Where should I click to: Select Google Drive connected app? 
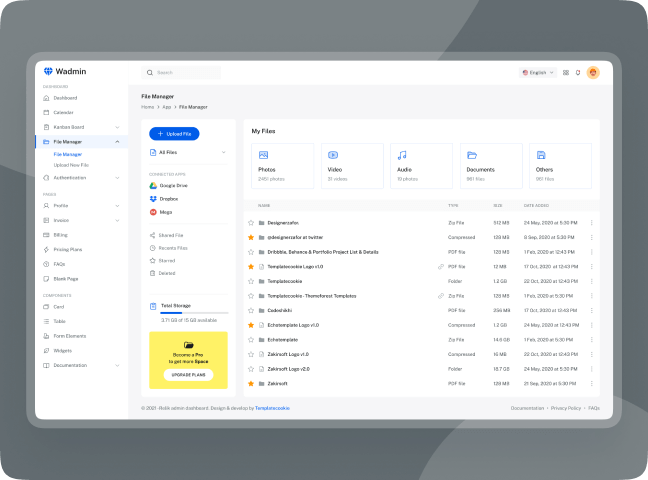coord(169,186)
